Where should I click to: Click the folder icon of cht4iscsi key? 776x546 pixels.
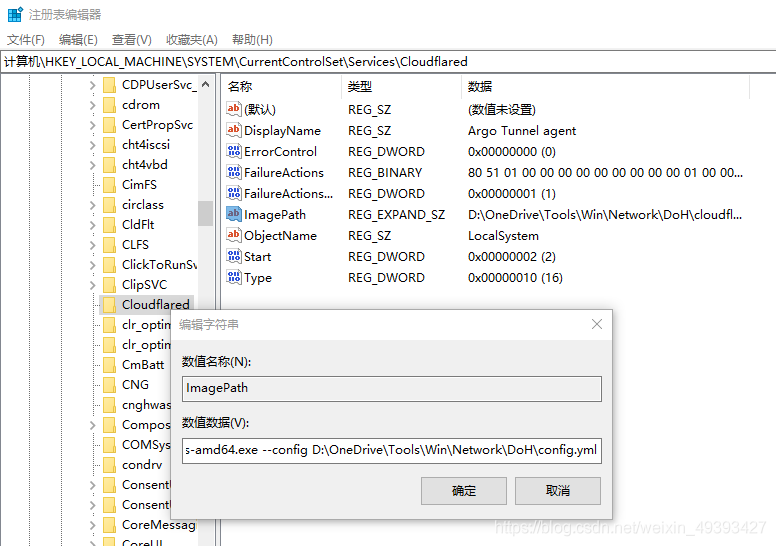pyautogui.click(x=110, y=145)
